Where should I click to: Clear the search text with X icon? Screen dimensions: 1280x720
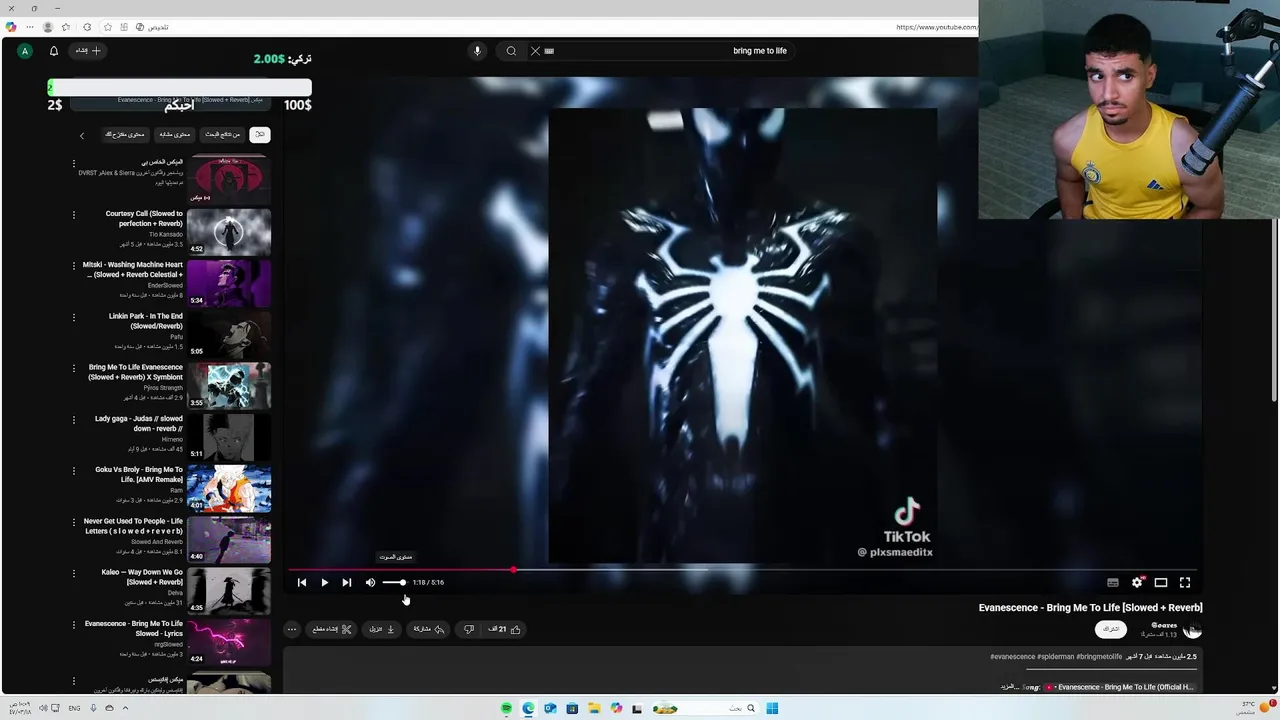[535, 51]
